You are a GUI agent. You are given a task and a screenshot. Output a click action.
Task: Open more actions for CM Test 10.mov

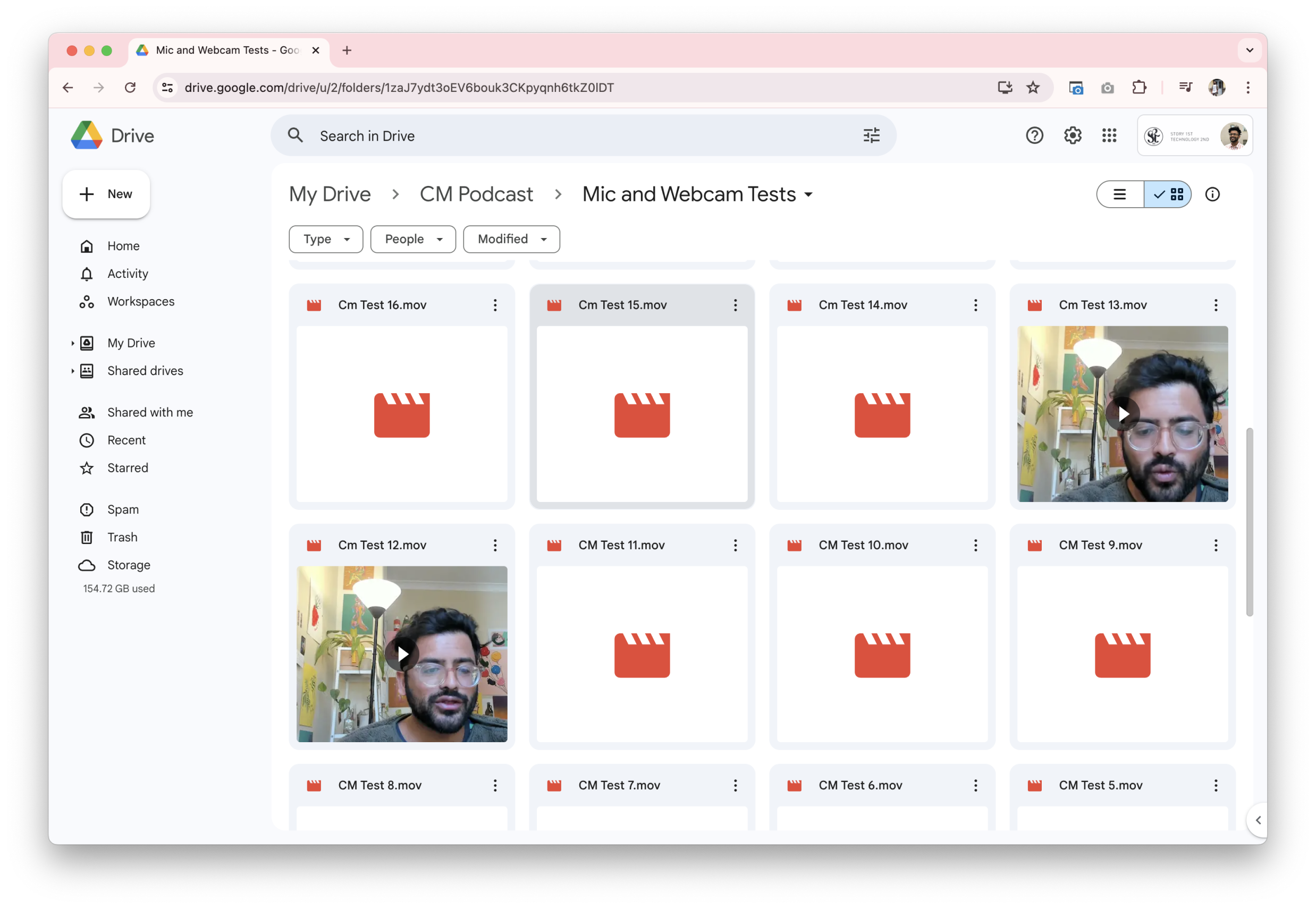coord(975,545)
